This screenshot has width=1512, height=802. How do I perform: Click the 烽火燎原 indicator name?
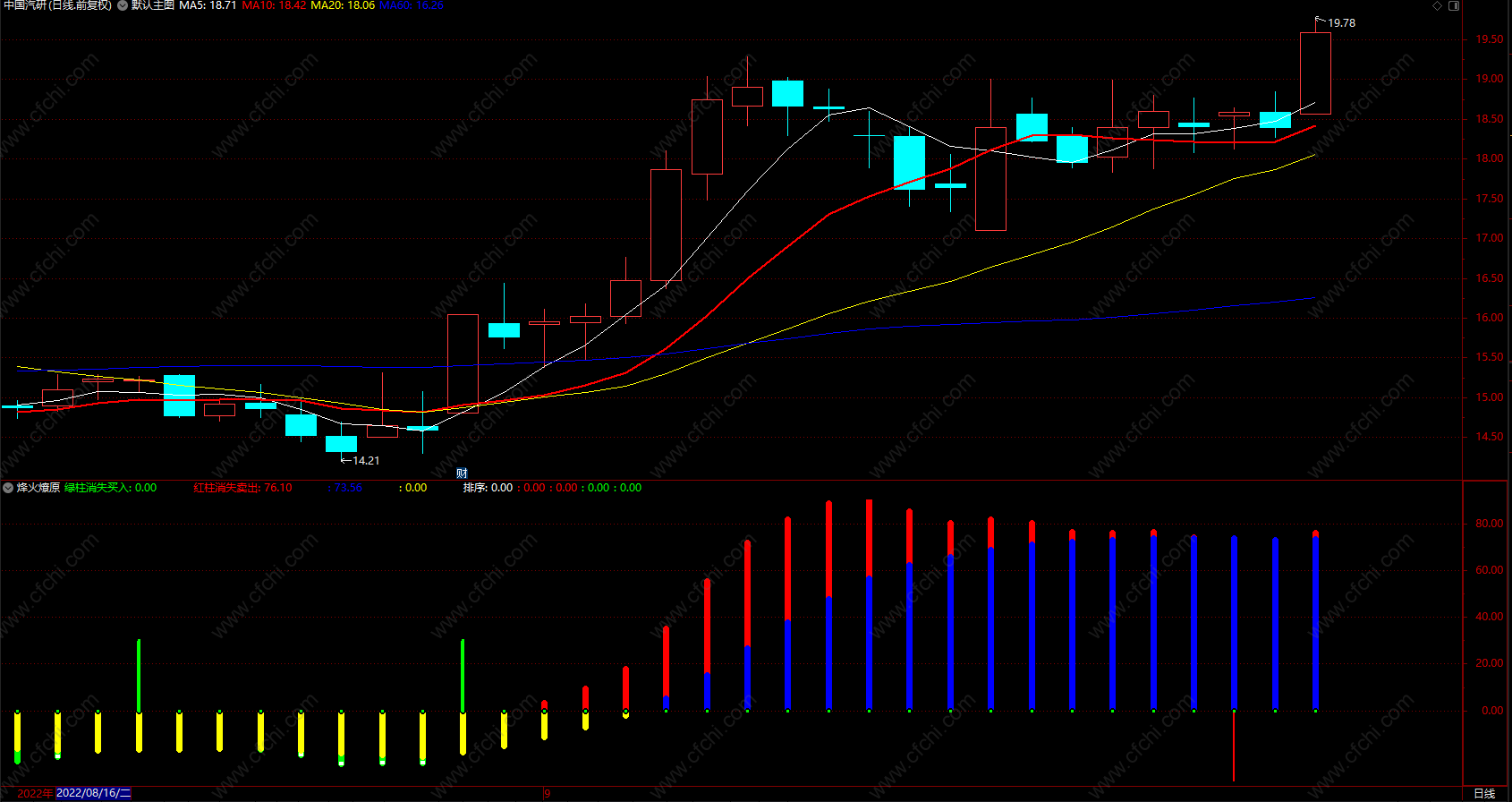click(x=38, y=488)
